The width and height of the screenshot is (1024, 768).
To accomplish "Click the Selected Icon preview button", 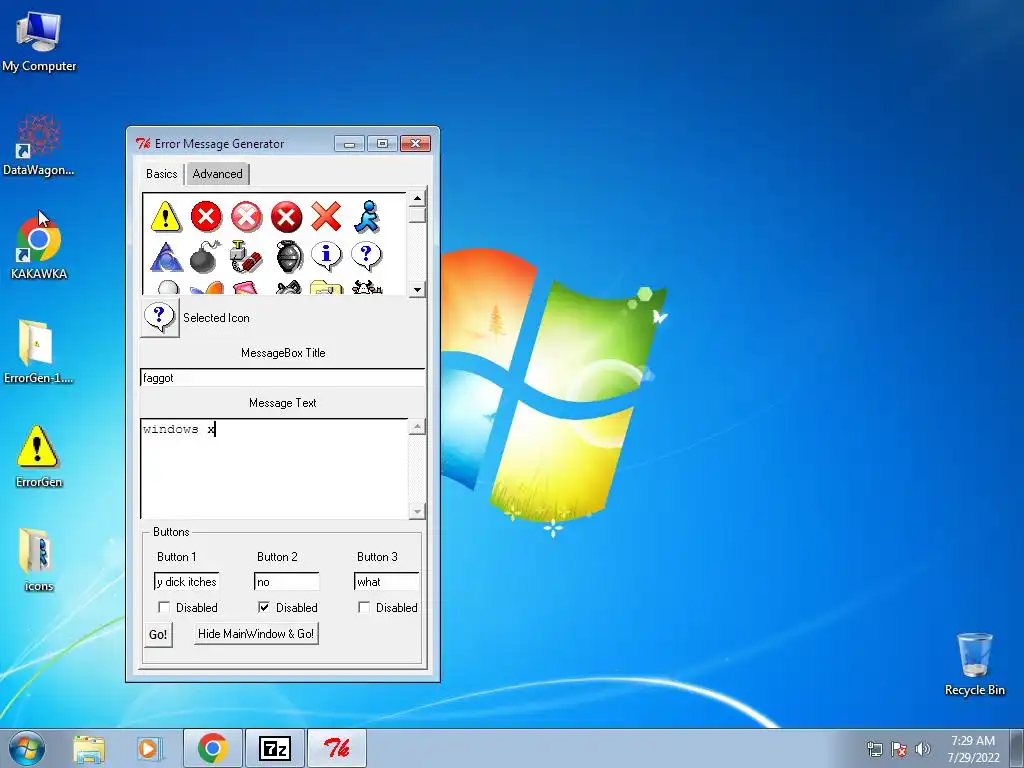I will (159, 317).
